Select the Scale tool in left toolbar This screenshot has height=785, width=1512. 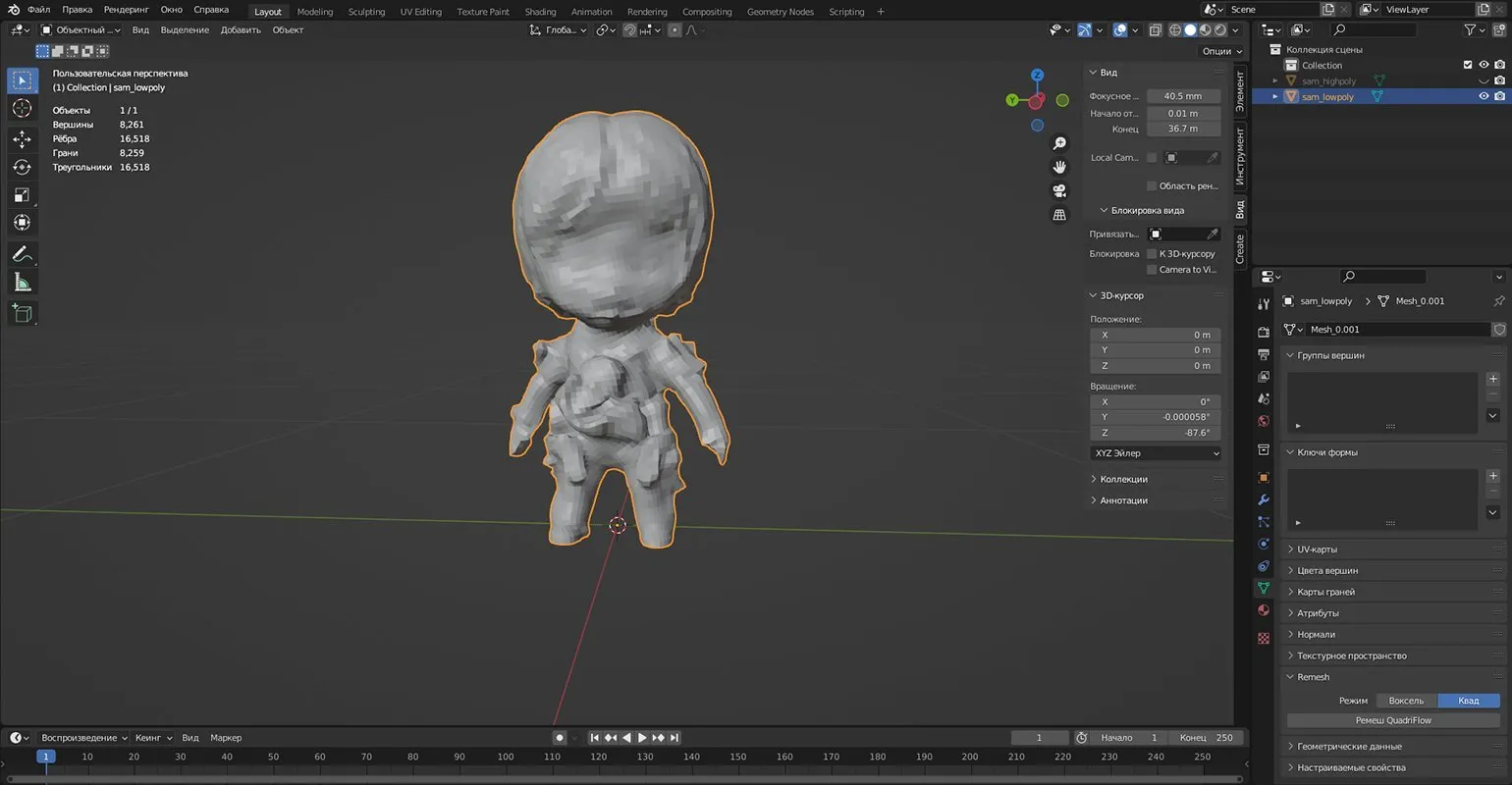tap(22, 195)
